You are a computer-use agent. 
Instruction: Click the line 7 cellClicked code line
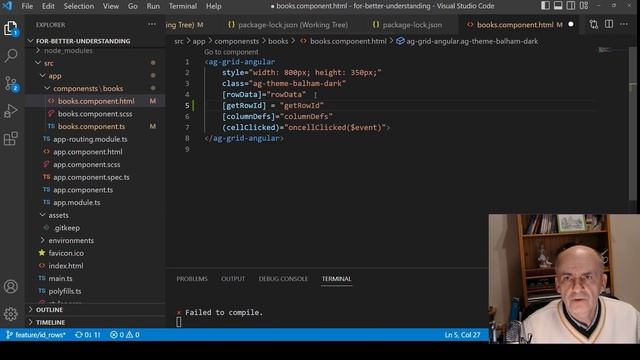306,127
